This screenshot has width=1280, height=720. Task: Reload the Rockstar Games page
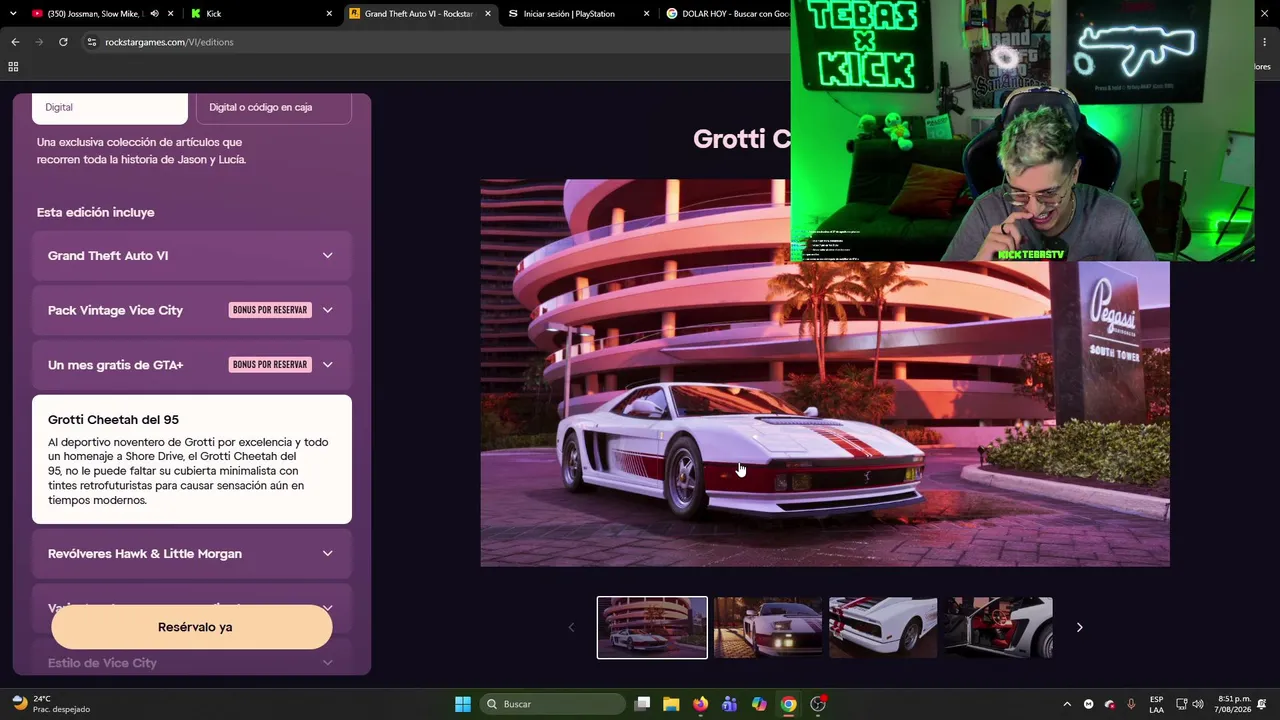point(63,42)
